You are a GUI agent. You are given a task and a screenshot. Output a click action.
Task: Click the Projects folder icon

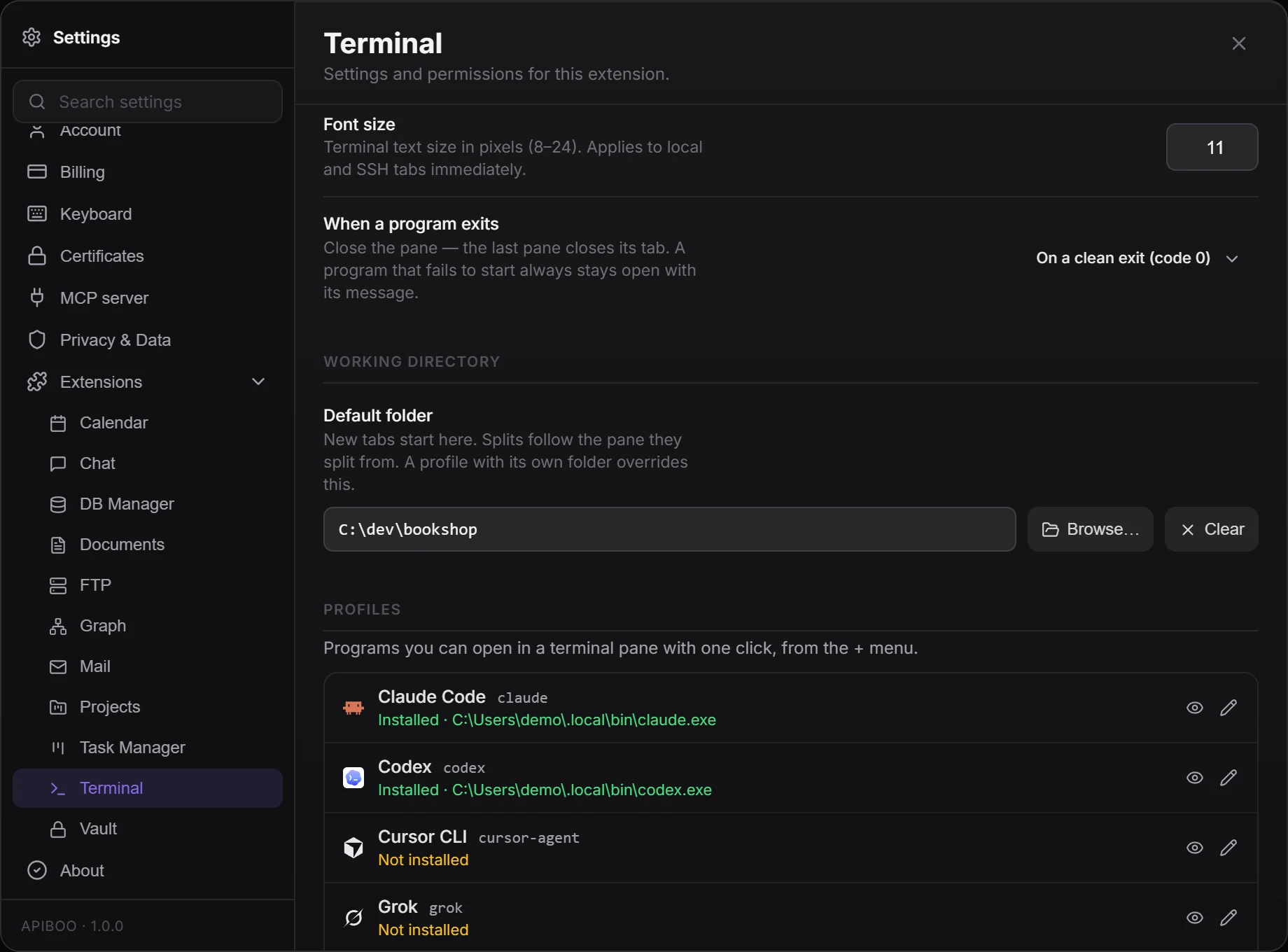pos(58,707)
